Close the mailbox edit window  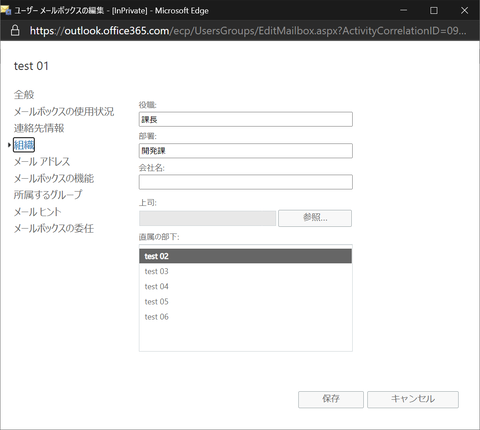pos(464,10)
